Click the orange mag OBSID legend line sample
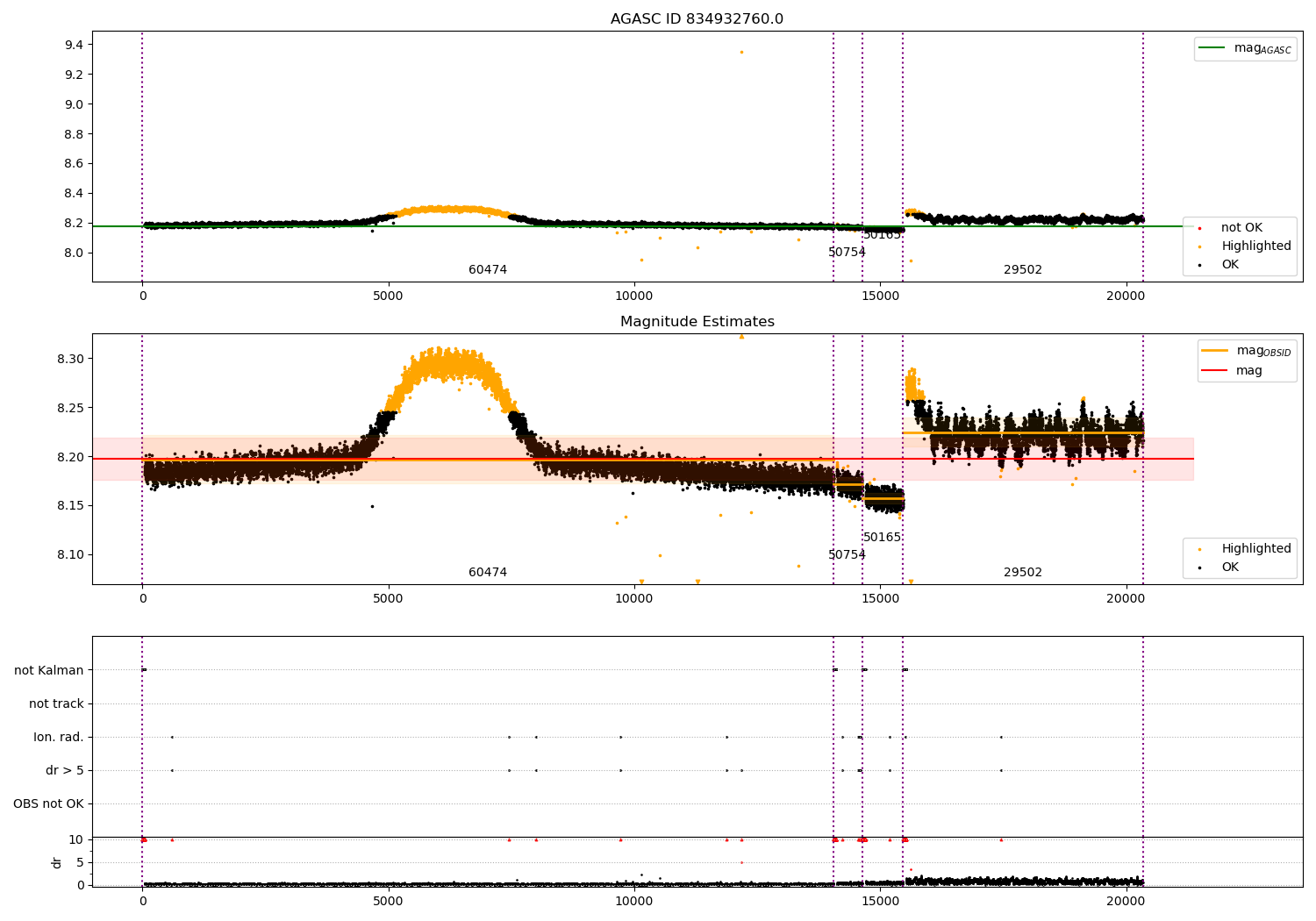This screenshot has width=1316, height=921. click(x=1215, y=350)
